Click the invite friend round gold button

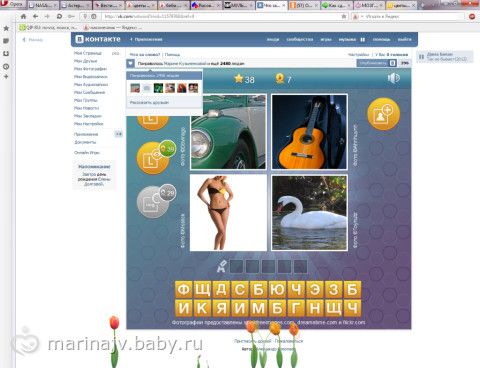pos(383,114)
